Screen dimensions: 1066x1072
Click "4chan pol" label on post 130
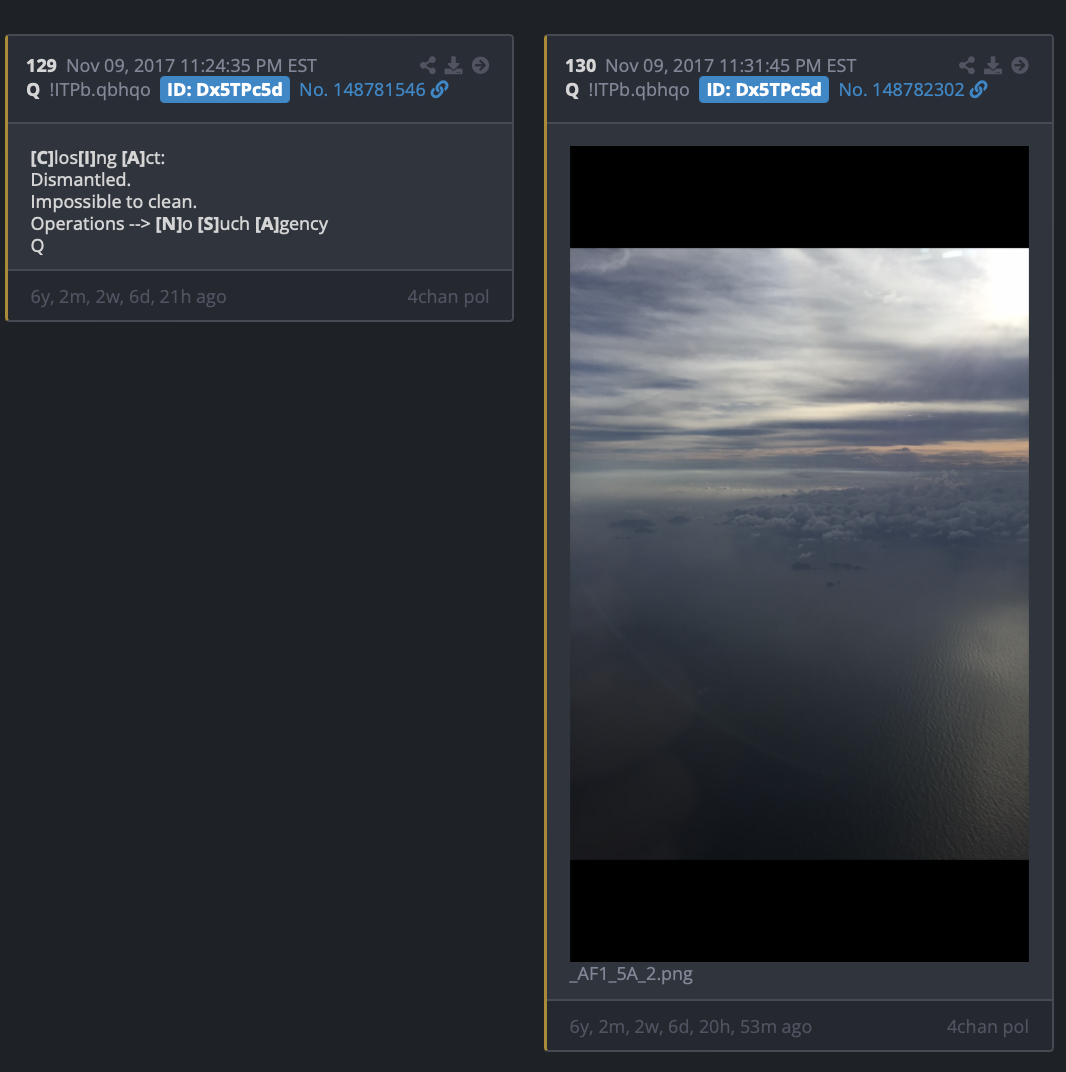(987, 1026)
